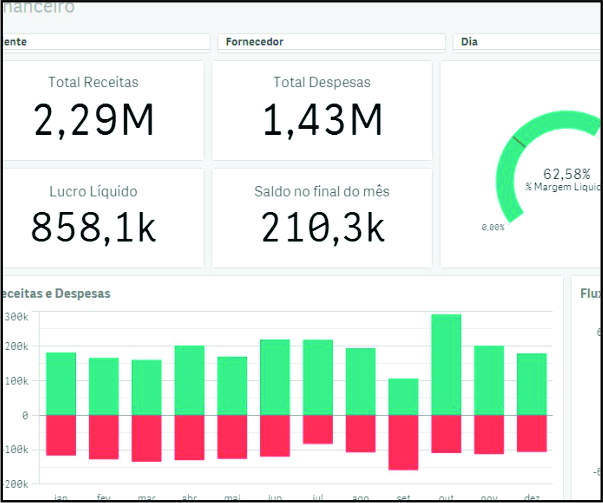Click the 0,00% gauge minimum label

point(493,227)
